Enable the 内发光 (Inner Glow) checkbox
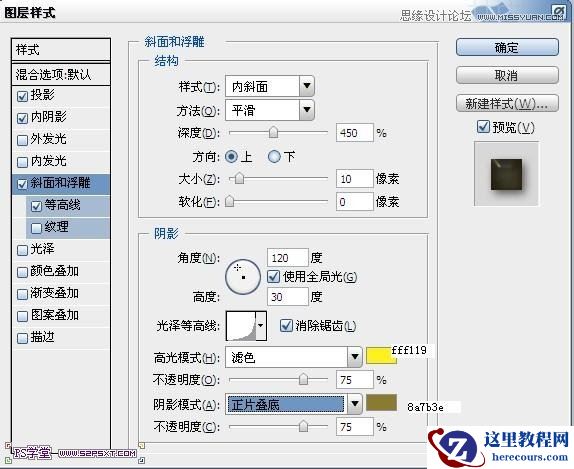The image size is (574, 469). (22, 162)
